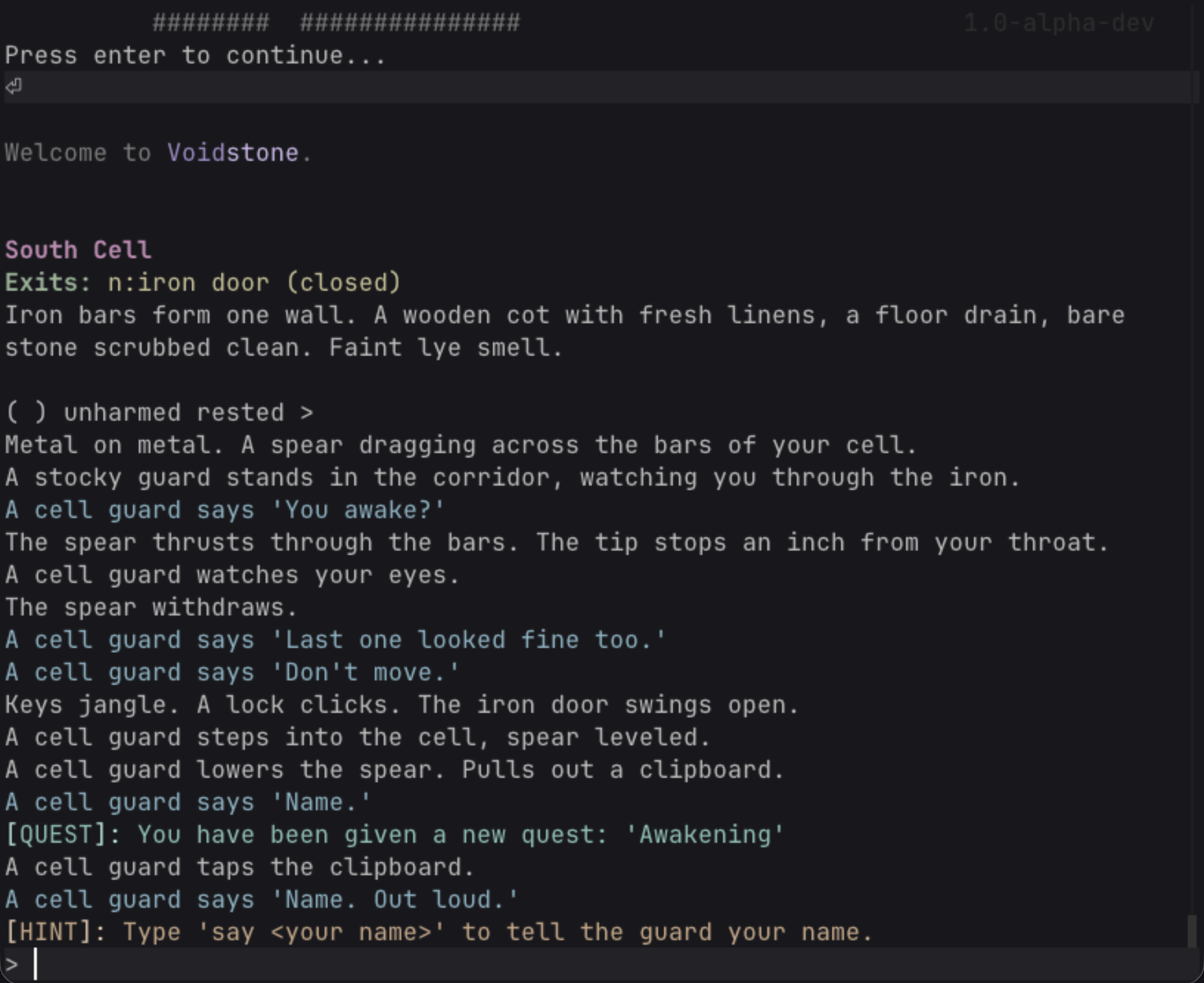Screen dimensions: 1204x983
Task: Click the 'n:iron door (closed)' exit
Action: [254, 283]
